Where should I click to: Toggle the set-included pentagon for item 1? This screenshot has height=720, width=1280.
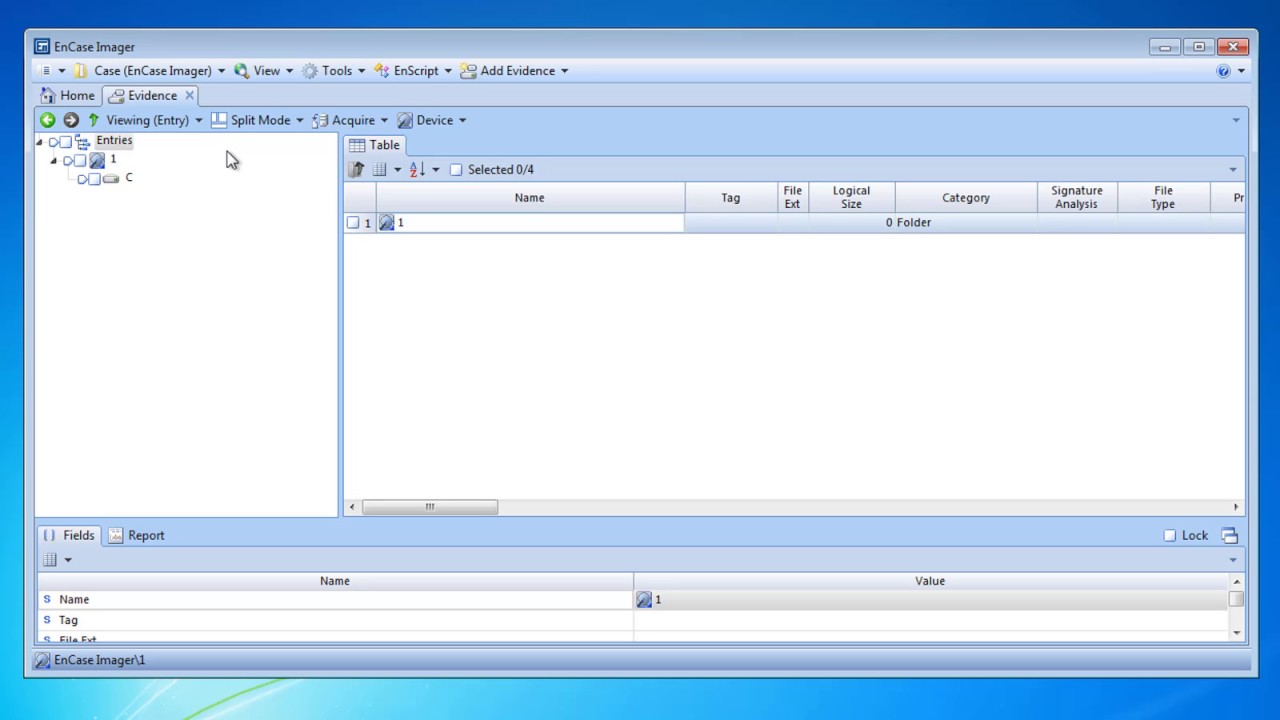[68, 161]
